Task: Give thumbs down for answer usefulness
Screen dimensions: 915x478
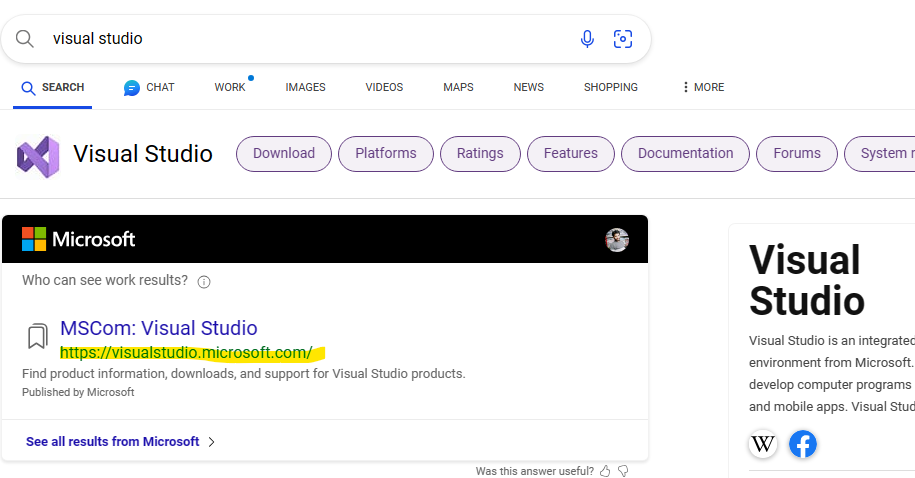Action: [x=623, y=471]
